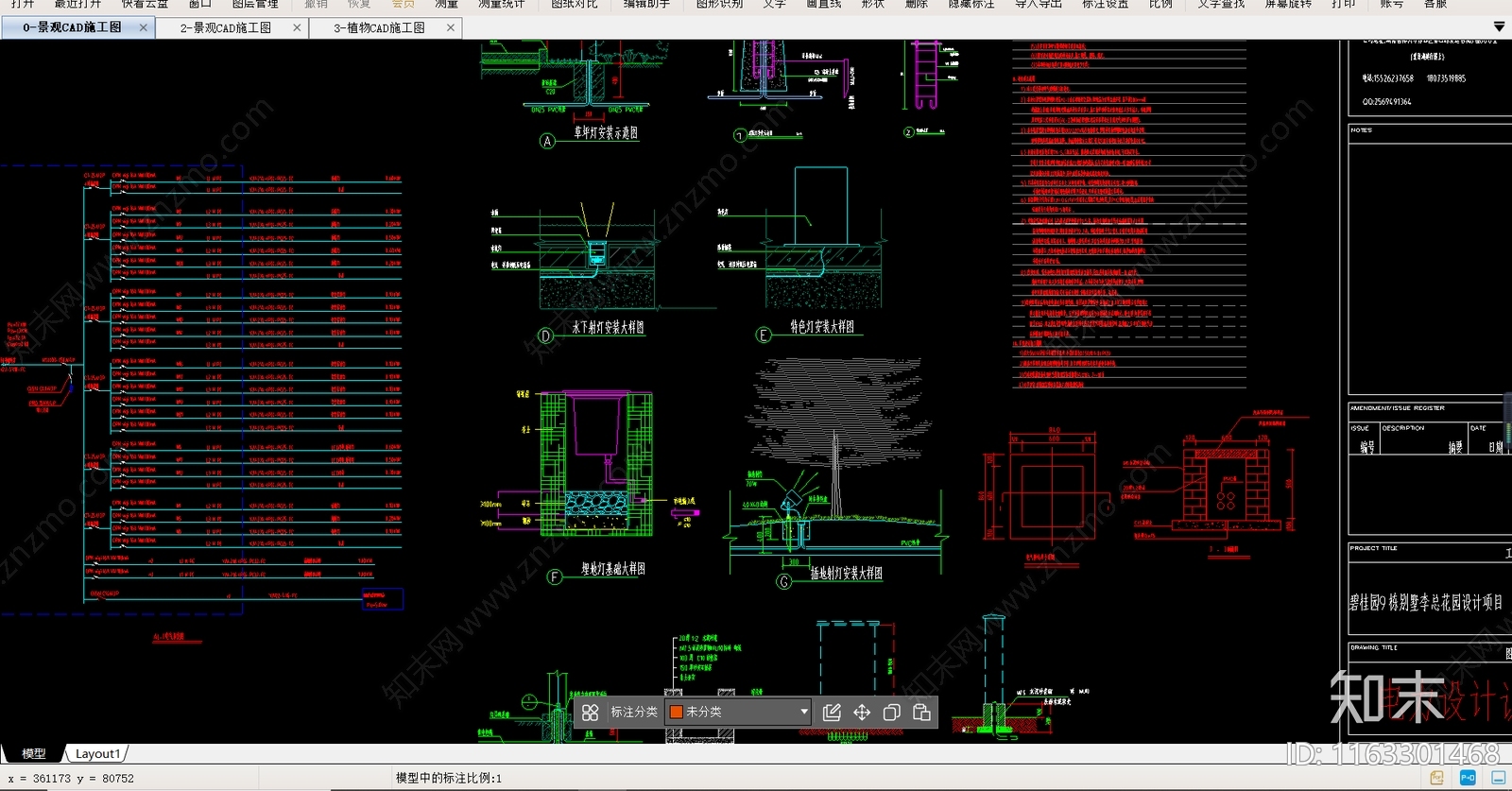Click the orange 未分类 color swatch

(677, 713)
